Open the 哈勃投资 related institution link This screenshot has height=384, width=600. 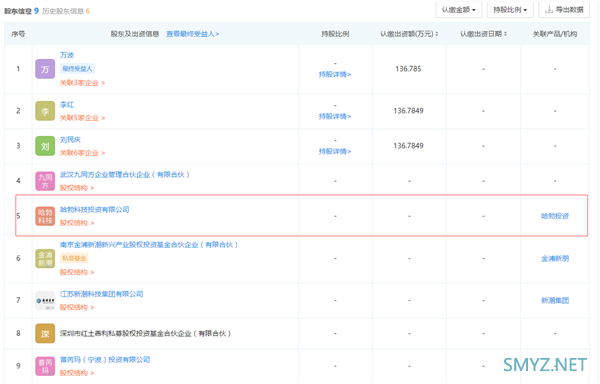click(x=555, y=216)
